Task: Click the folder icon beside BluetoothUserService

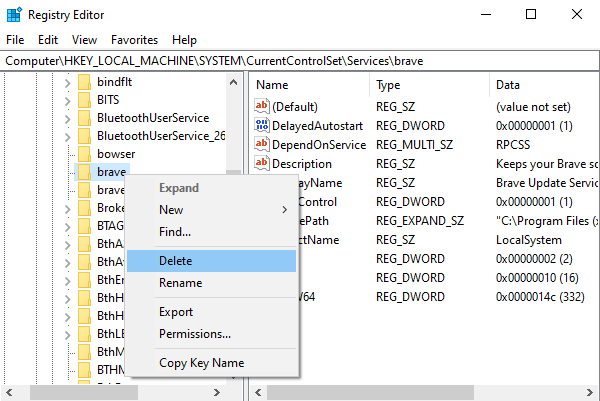Action: click(84, 118)
